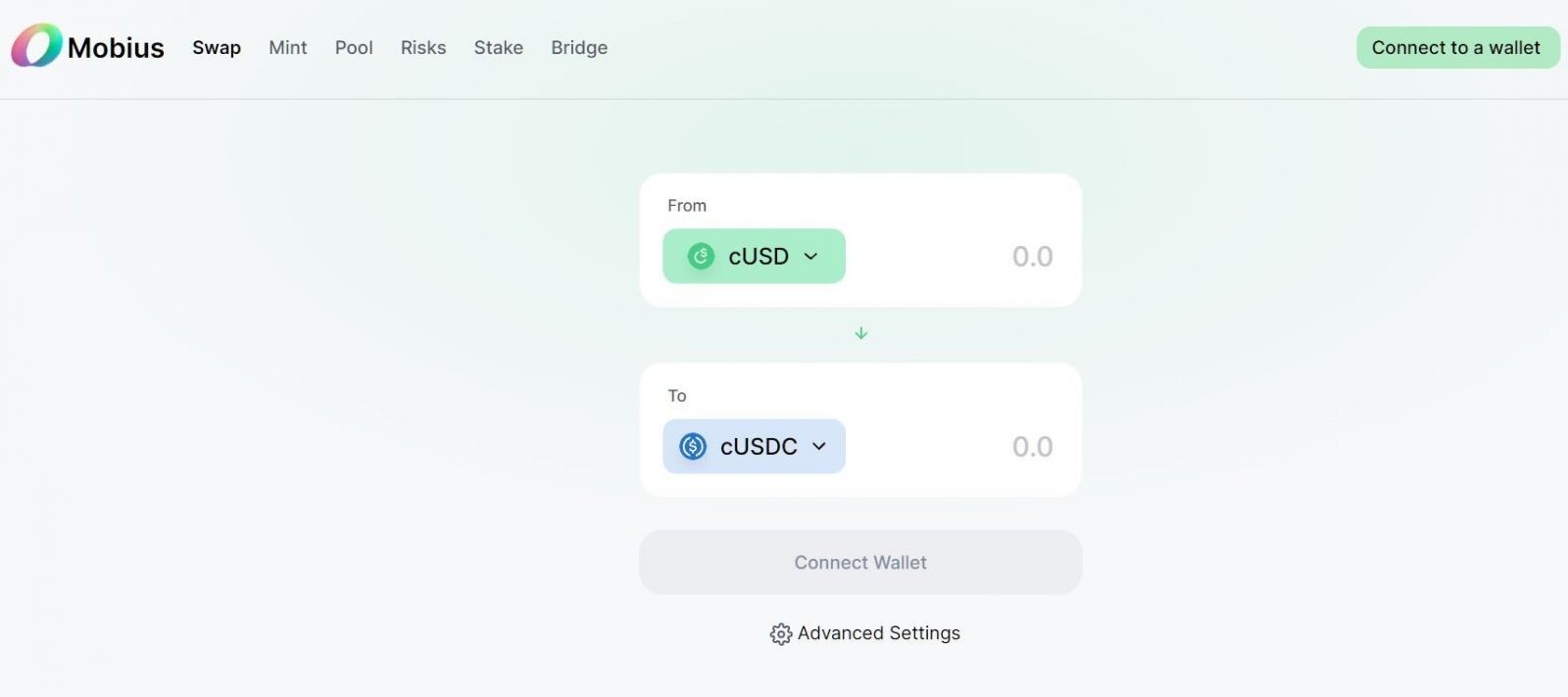The width and height of the screenshot is (1568, 697).
Task: Click the cUSDC token coin icon
Action: (693, 446)
